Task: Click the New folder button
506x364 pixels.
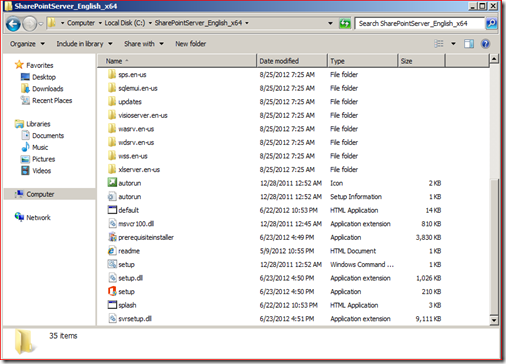Action: click(x=191, y=44)
